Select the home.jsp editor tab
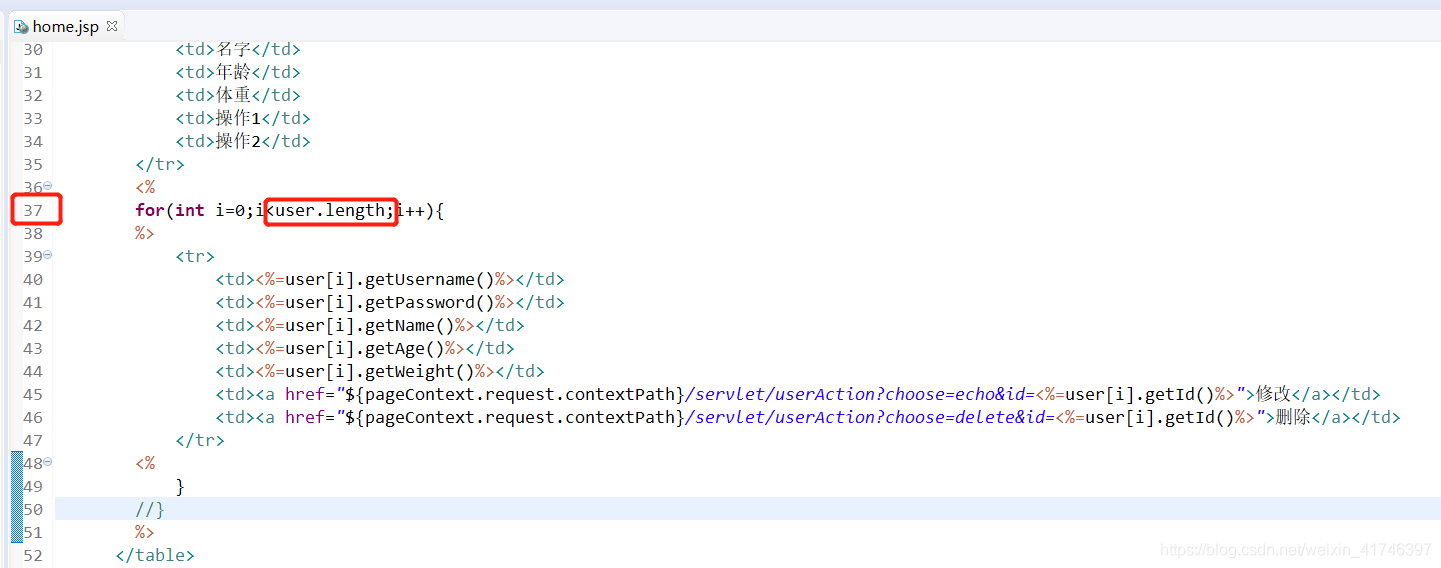 coord(65,26)
